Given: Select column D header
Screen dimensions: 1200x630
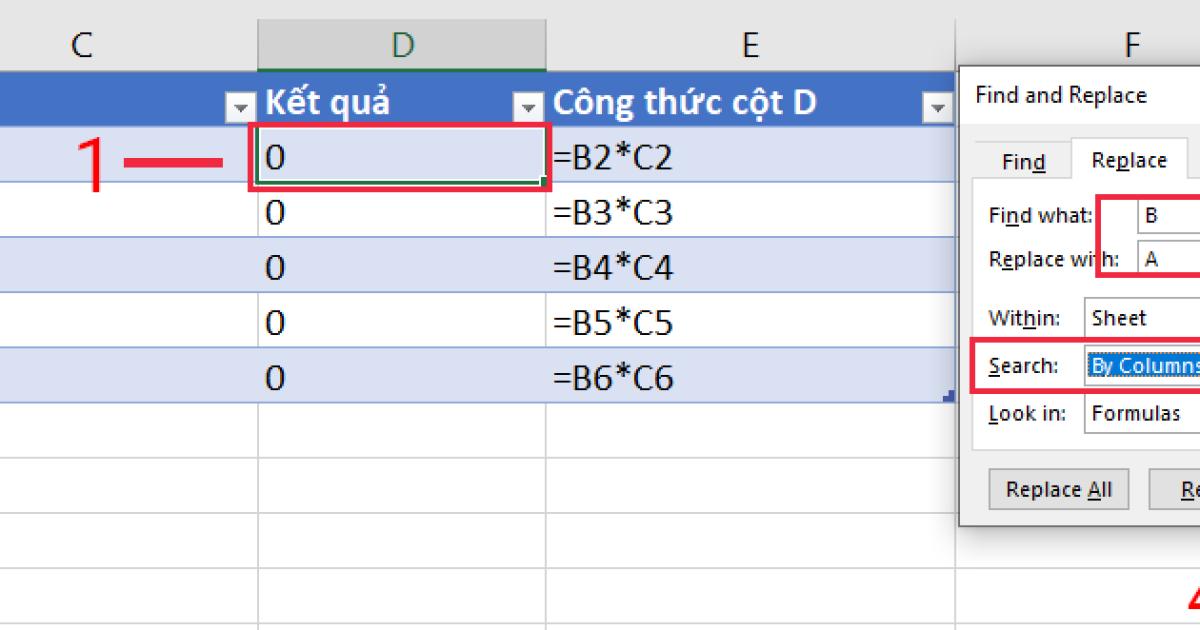Looking at the screenshot, I should (x=402, y=45).
